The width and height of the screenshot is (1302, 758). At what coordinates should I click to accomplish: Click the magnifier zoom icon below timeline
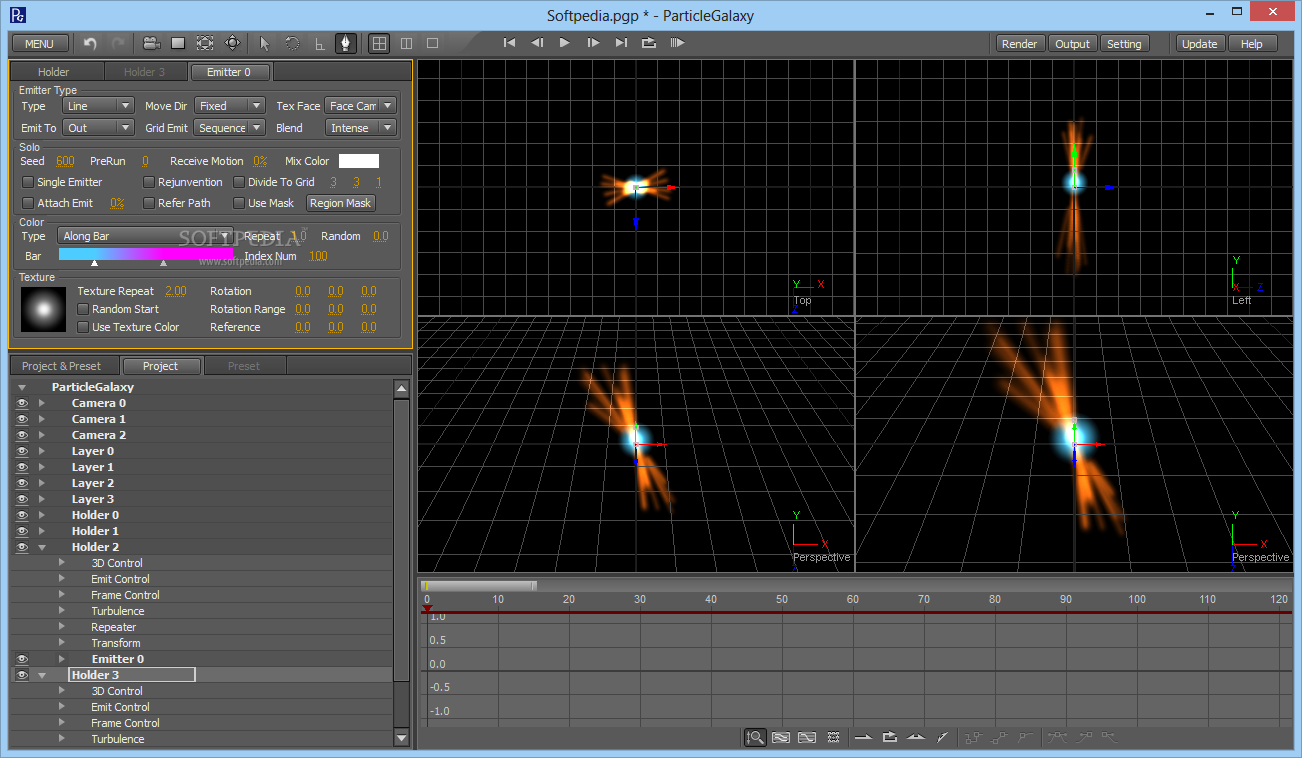(755, 738)
